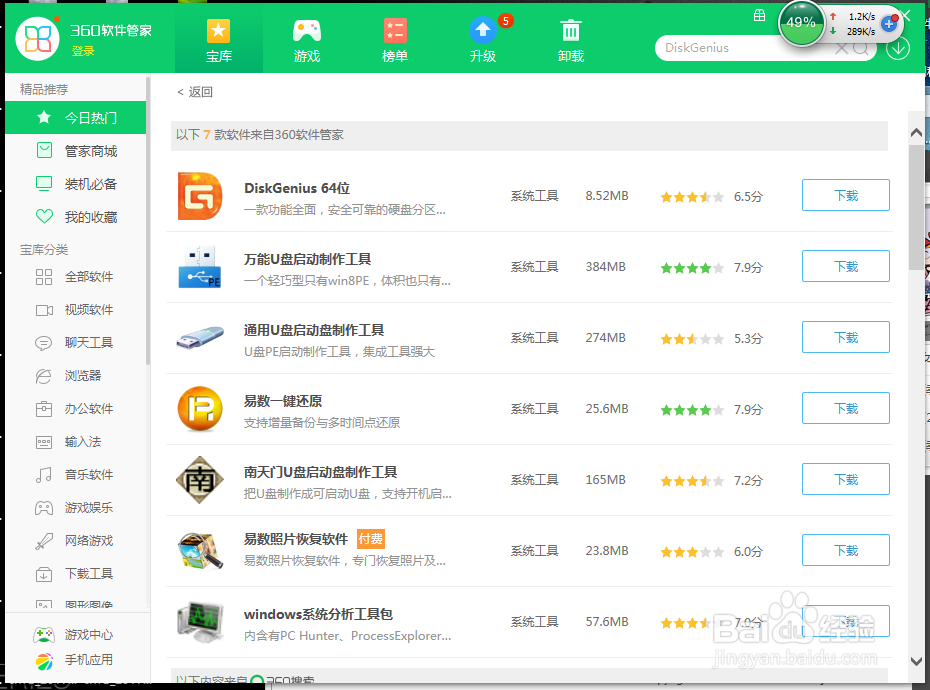Click the 49% memory accelerator ball
Viewport: 930px width, 690px height.
(x=801, y=23)
